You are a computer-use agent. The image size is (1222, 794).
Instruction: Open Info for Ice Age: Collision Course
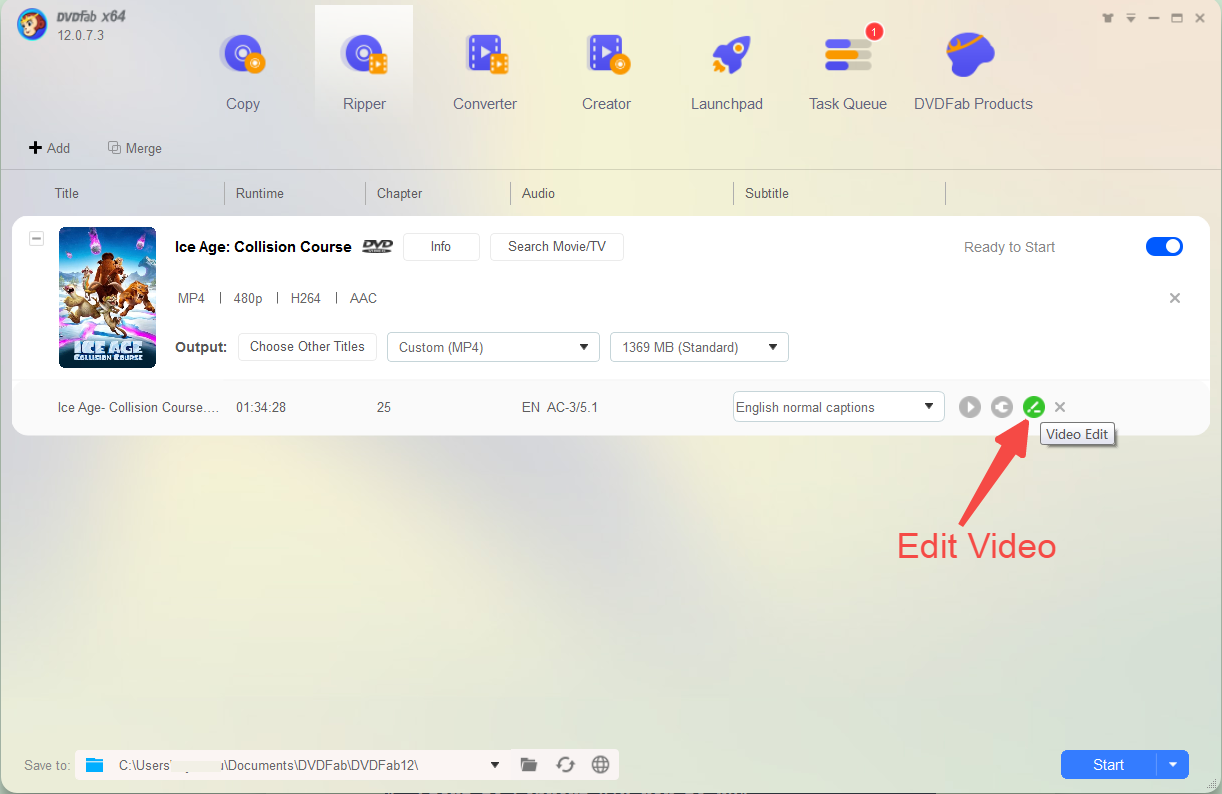(441, 247)
